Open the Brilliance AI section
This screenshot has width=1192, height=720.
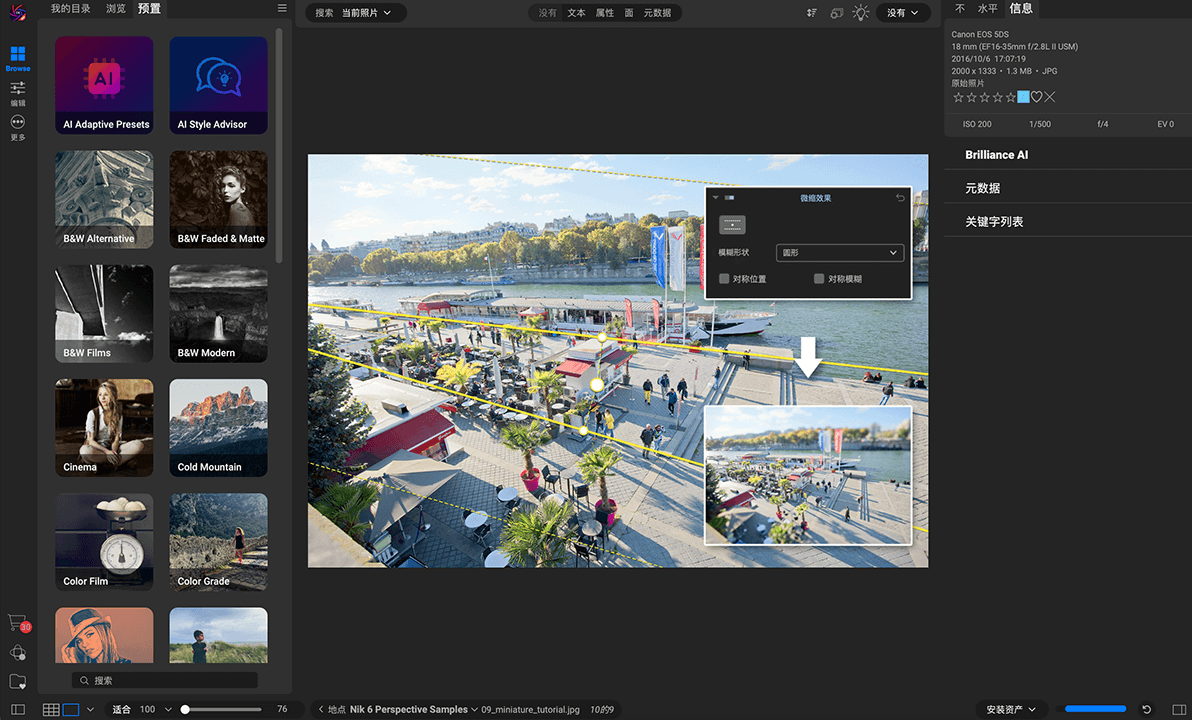996,155
